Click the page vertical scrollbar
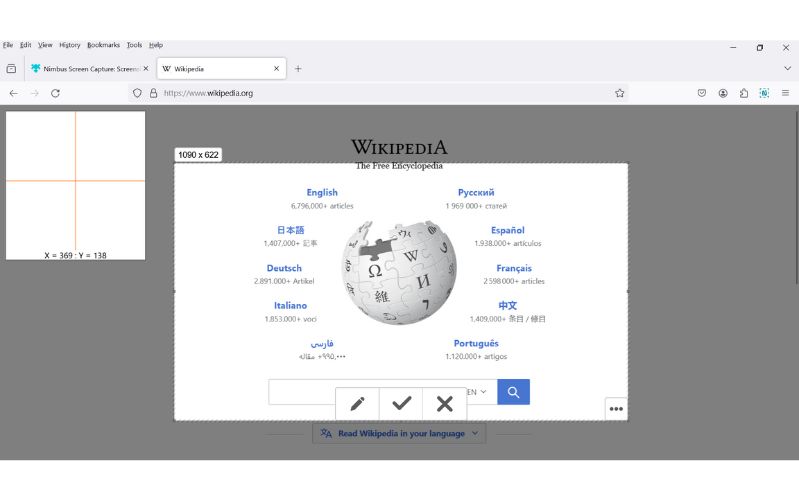The image size is (799, 500). pyautogui.click(x=796, y=199)
